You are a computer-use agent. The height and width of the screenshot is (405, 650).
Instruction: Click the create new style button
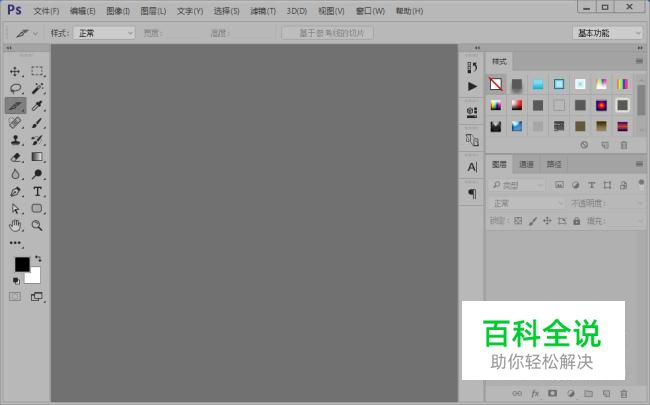click(605, 145)
